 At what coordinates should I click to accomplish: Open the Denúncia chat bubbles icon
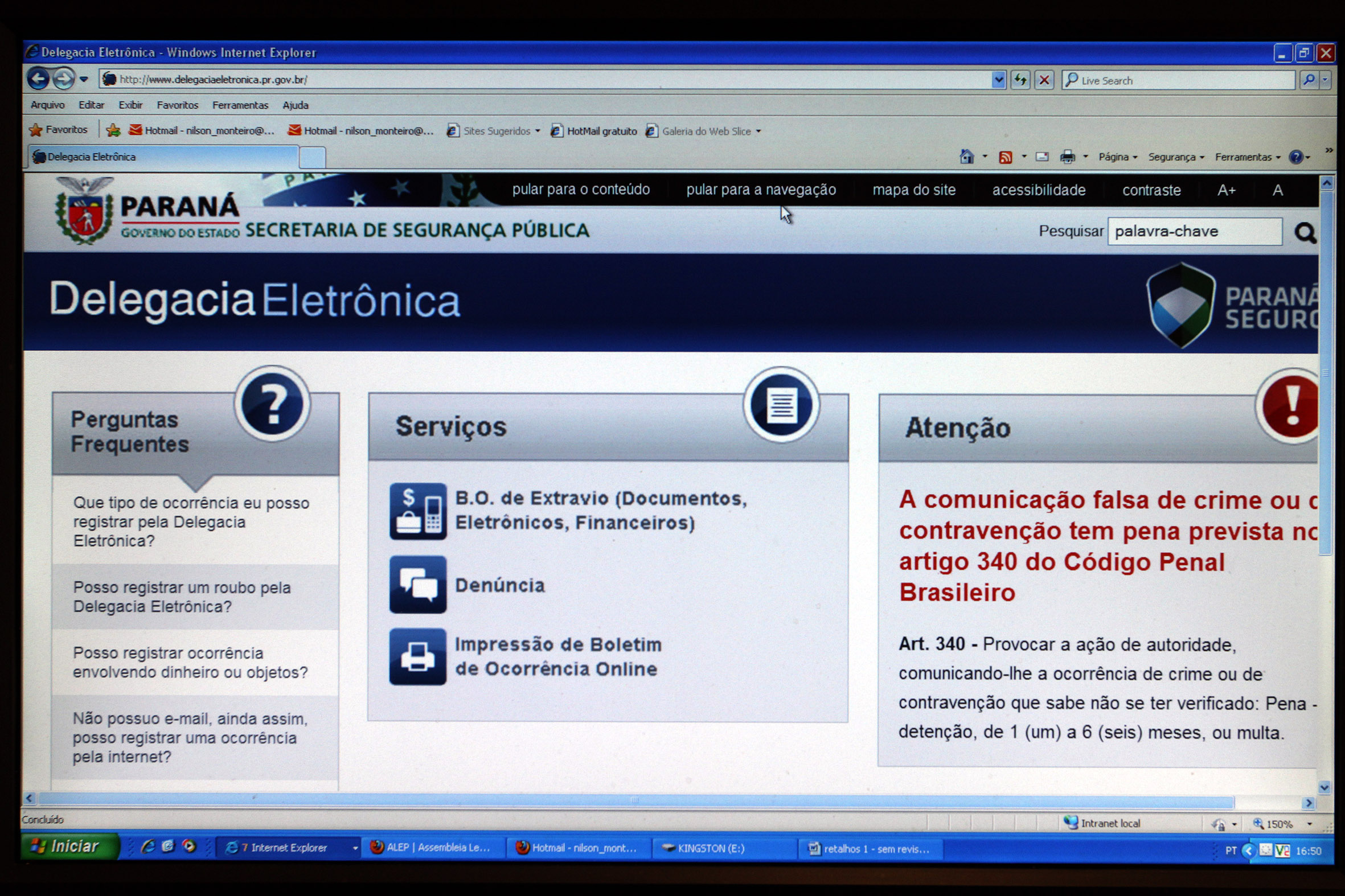(x=418, y=585)
